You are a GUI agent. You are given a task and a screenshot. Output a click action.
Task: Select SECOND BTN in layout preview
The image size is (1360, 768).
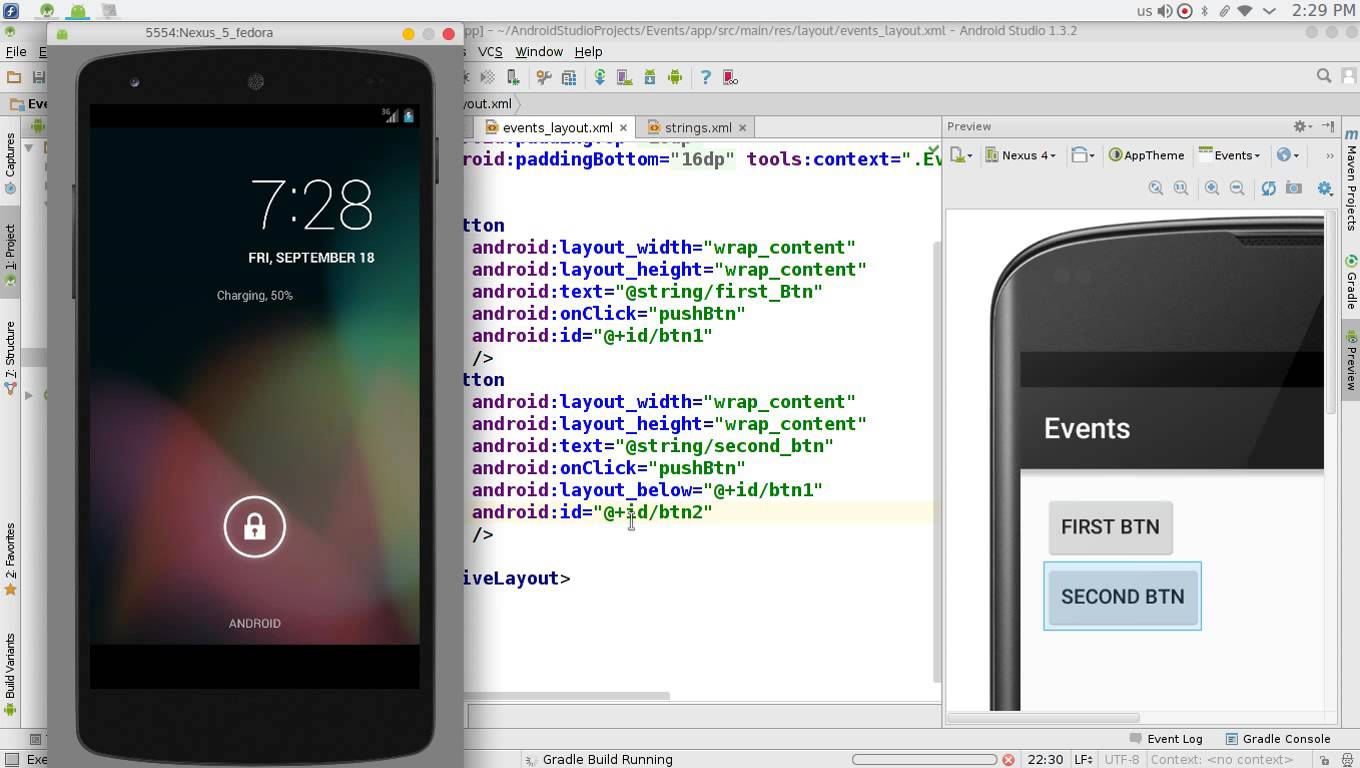pyautogui.click(x=1122, y=596)
